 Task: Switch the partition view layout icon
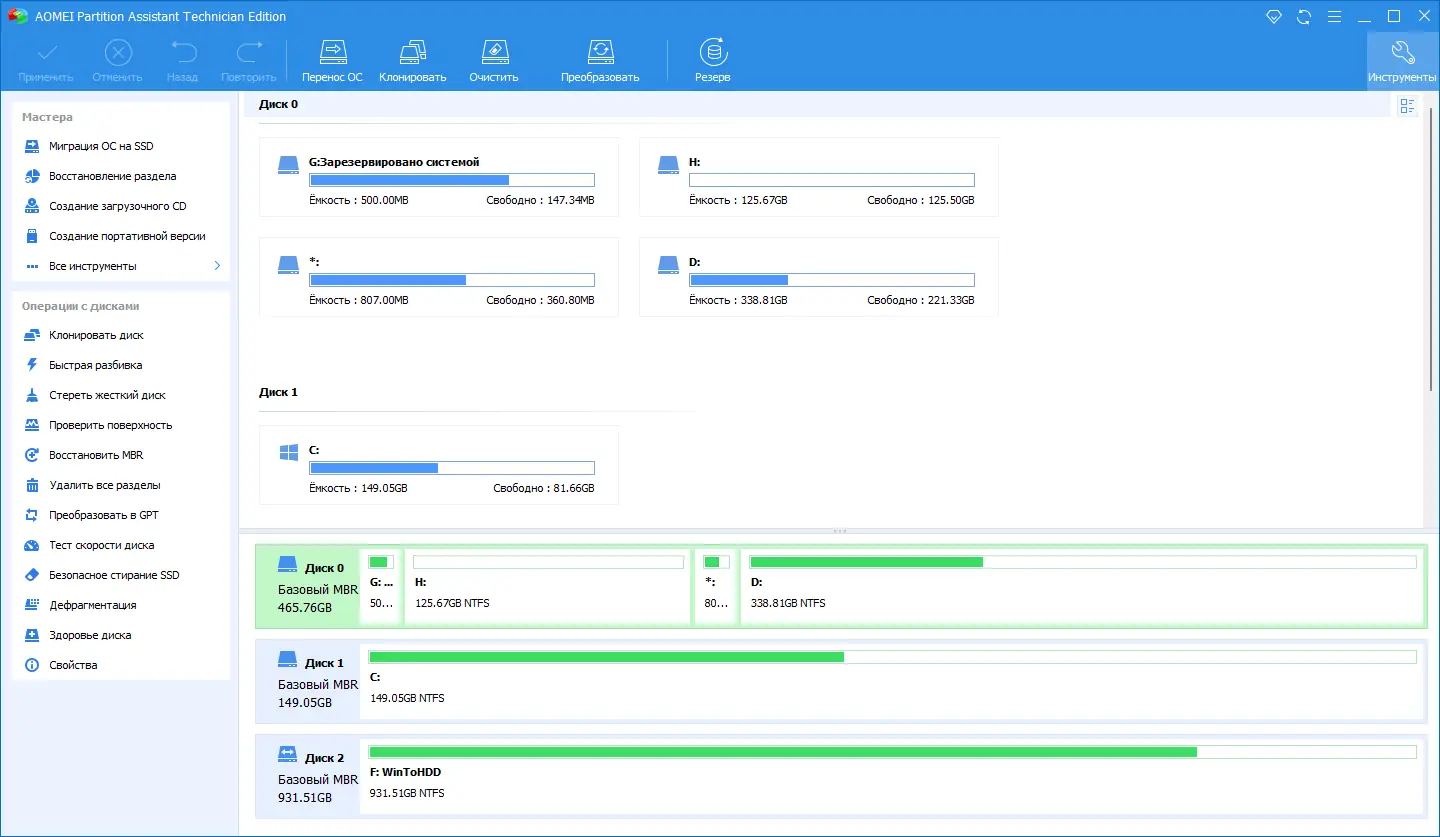tap(1408, 106)
